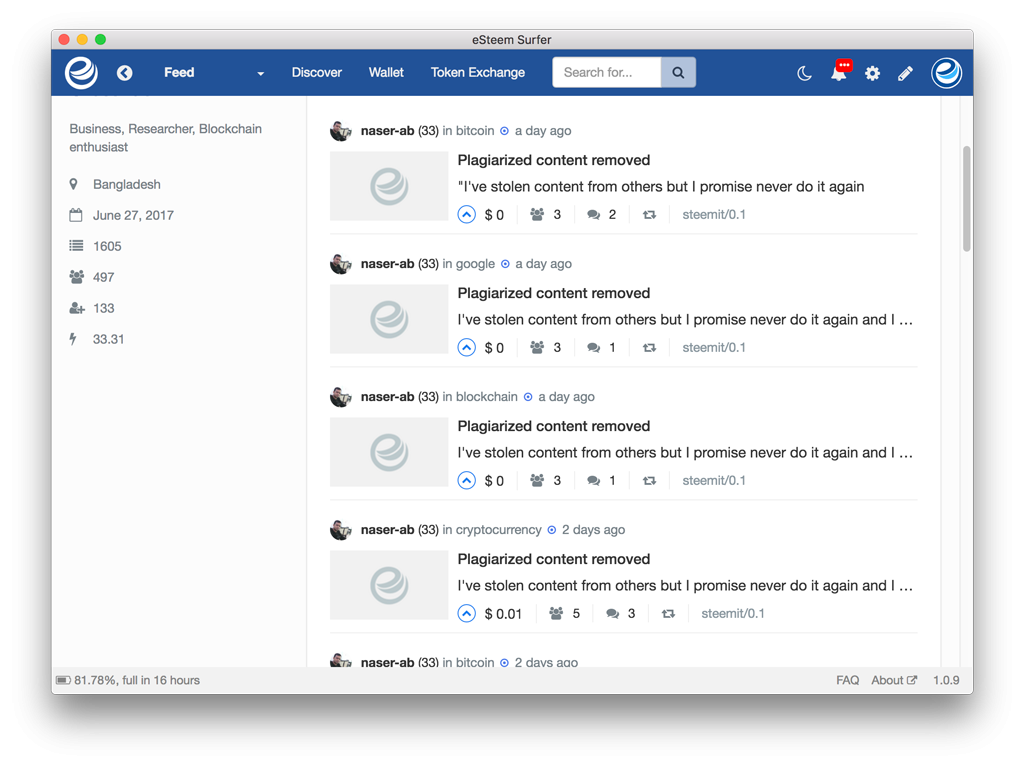Open the FAQ link in footer
This screenshot has width=1024, height=767.
[848, 680]
